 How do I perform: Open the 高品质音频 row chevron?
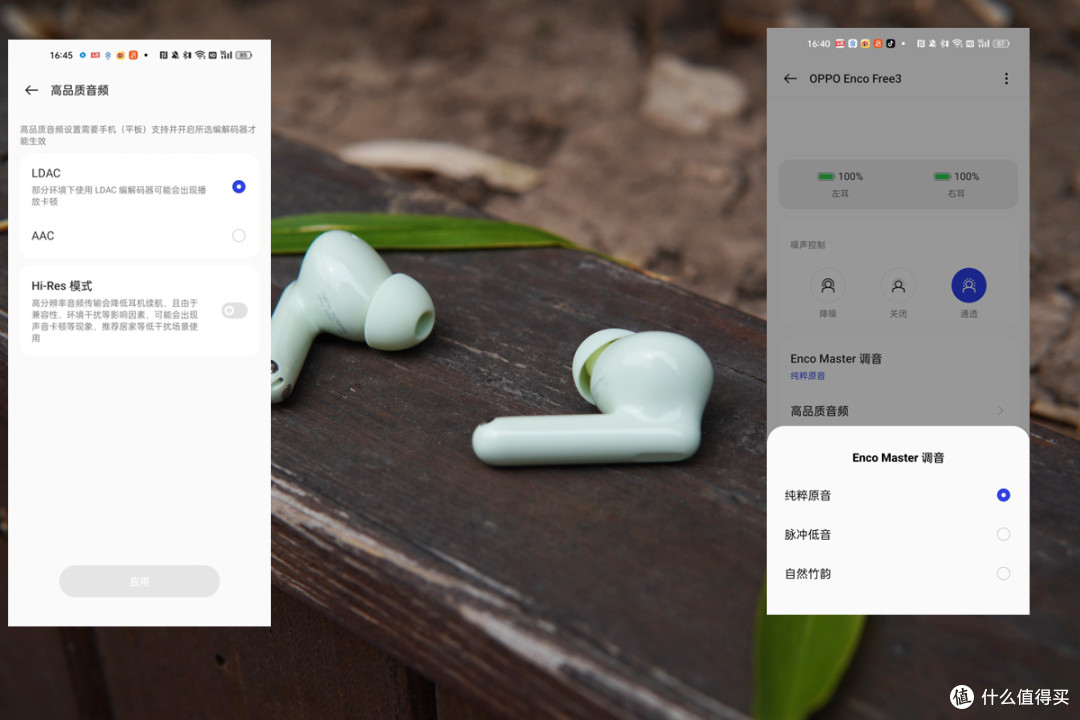[x=1000, y=411]
